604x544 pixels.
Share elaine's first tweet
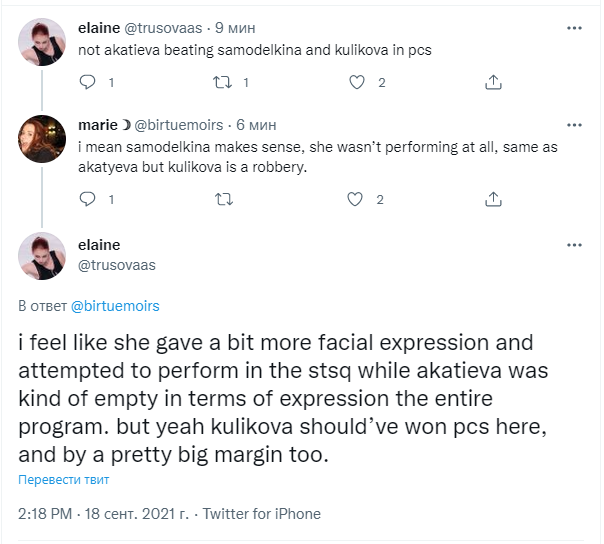point(493,82)
